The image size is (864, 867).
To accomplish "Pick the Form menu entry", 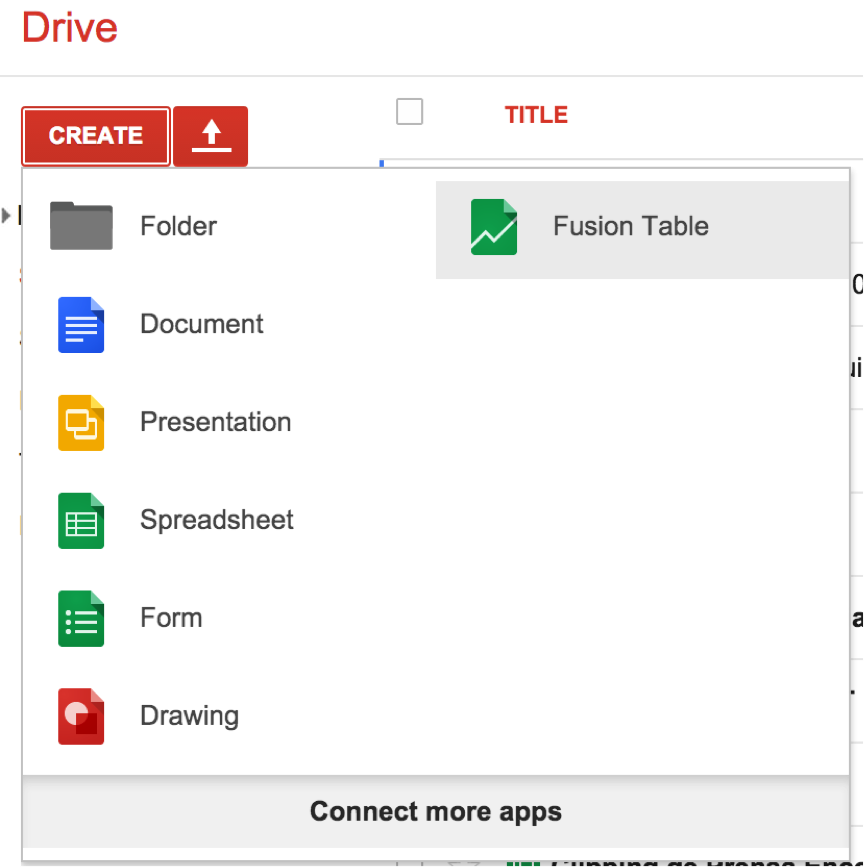I will (229, 618).
